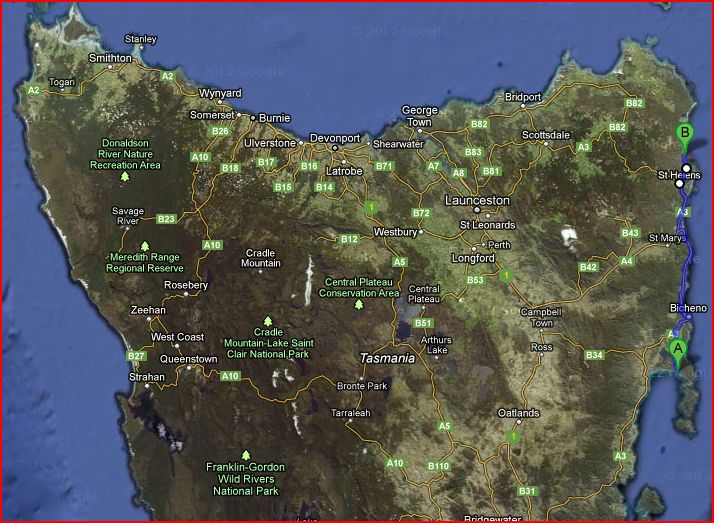714x523 pixels.
Task: Click the Oatlands town label
Action: click(x=520, y=413)
